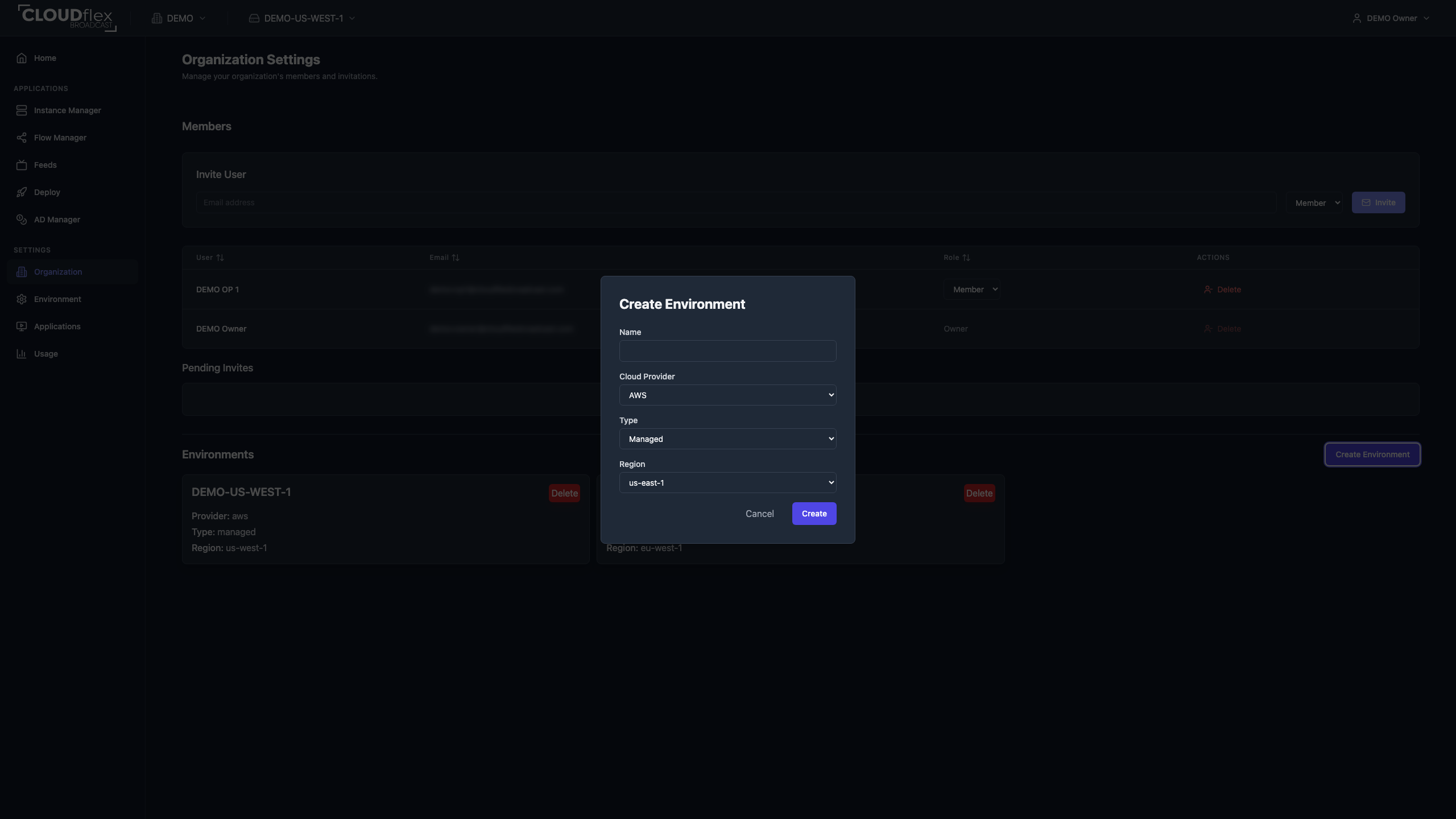Delete the eu-west-1 environment card
Screen dimensions: 1456x819
coord(979,493)
